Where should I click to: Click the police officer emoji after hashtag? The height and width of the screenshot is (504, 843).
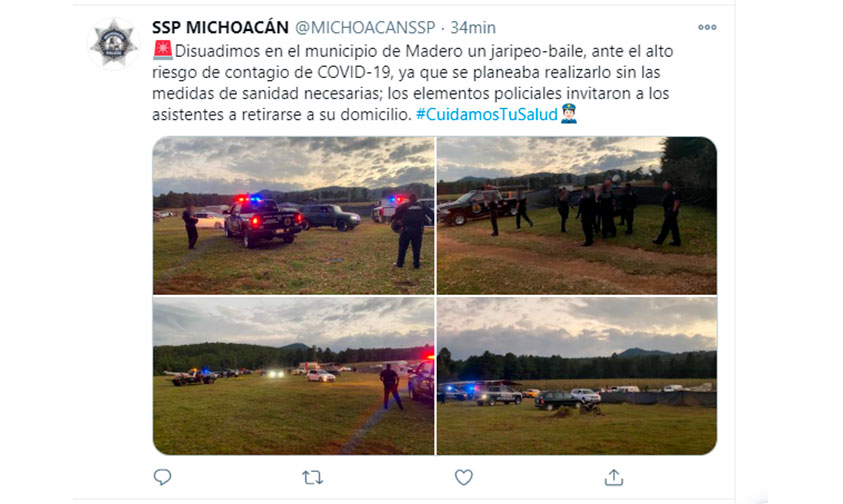point(569,113)
